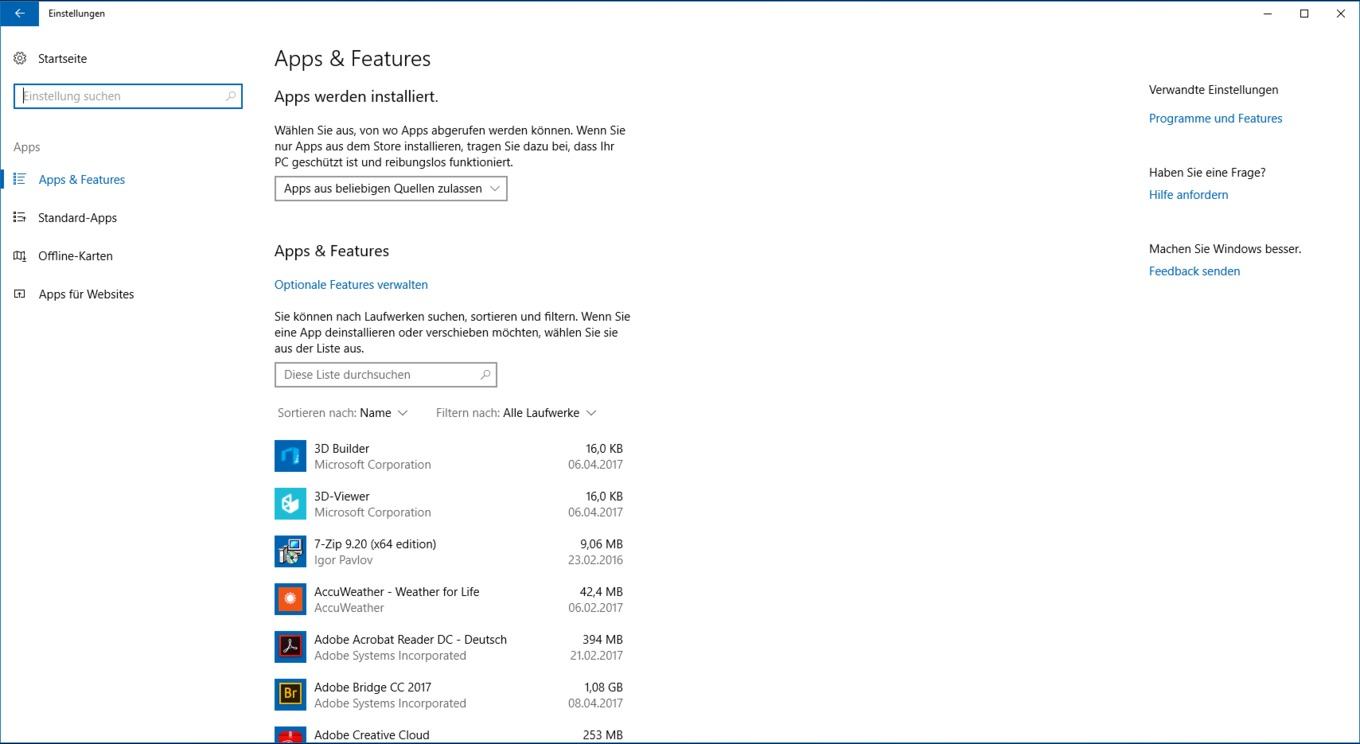
Task: Click the date 23.02.2016
Action: coord(595,560)
